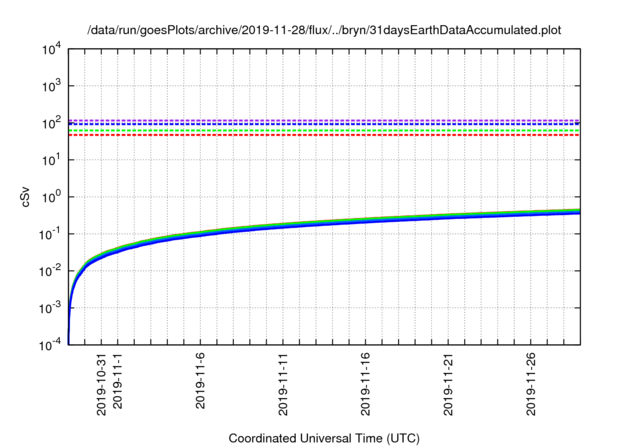
Task: Click the plot file path title
Action: pyautogui.click(x=324, y=30)
